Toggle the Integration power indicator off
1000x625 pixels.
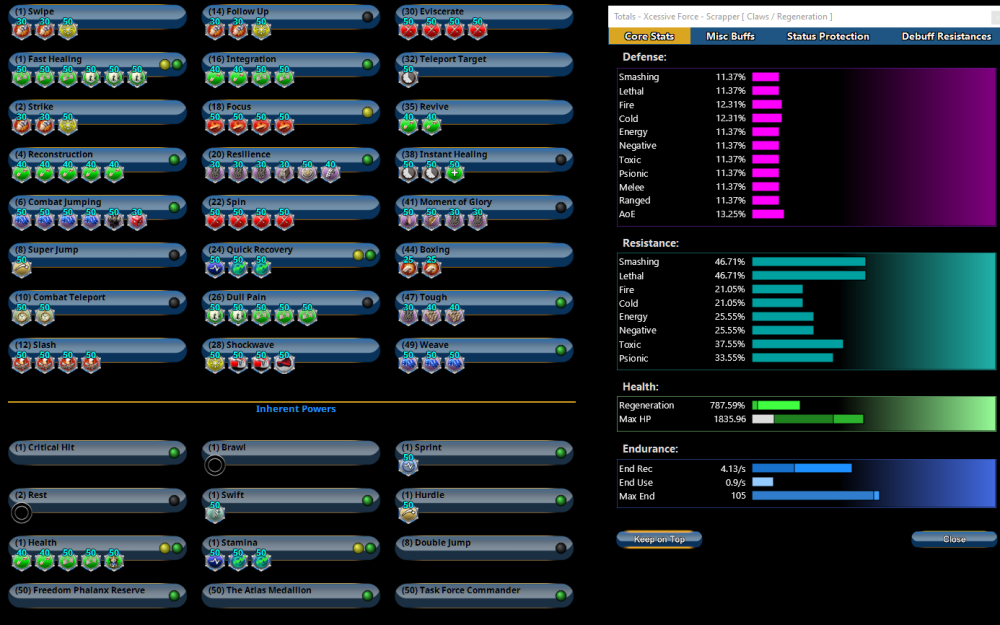[x=368, y=65]
